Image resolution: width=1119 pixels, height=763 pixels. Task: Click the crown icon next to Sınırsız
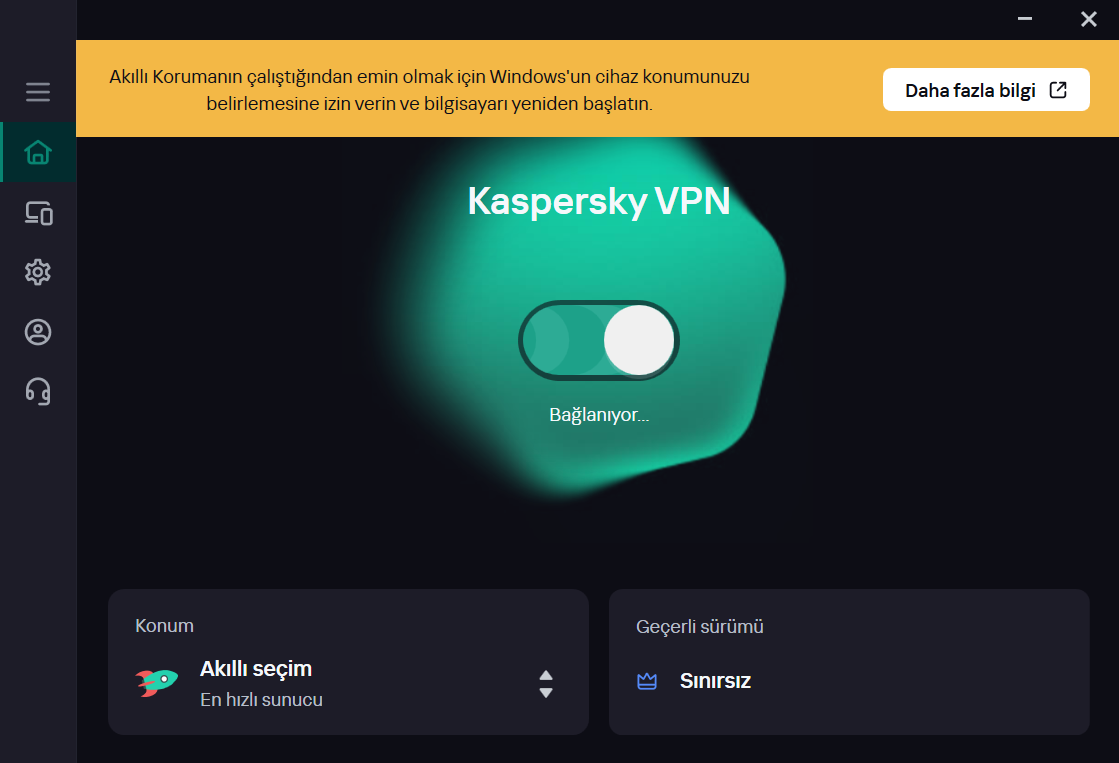pos(647,682)
